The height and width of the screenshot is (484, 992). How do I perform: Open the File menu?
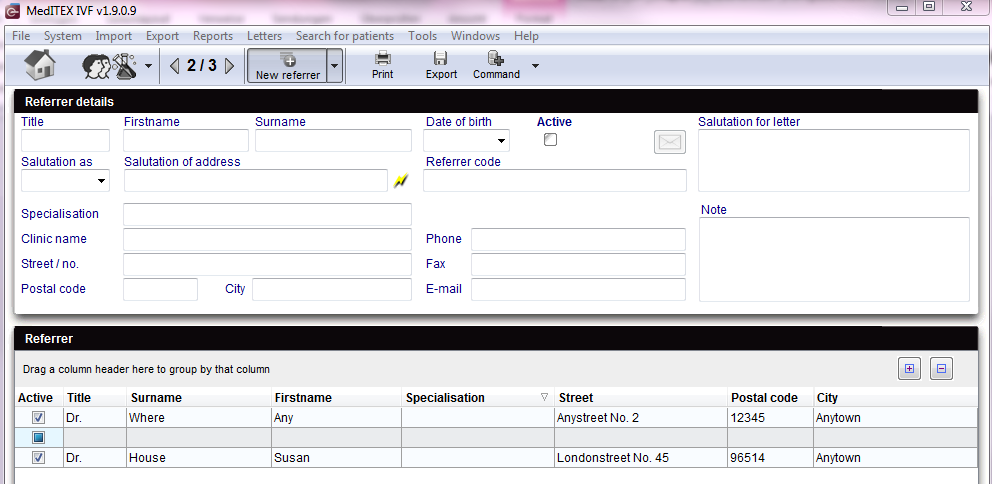(x=21, y=36)
